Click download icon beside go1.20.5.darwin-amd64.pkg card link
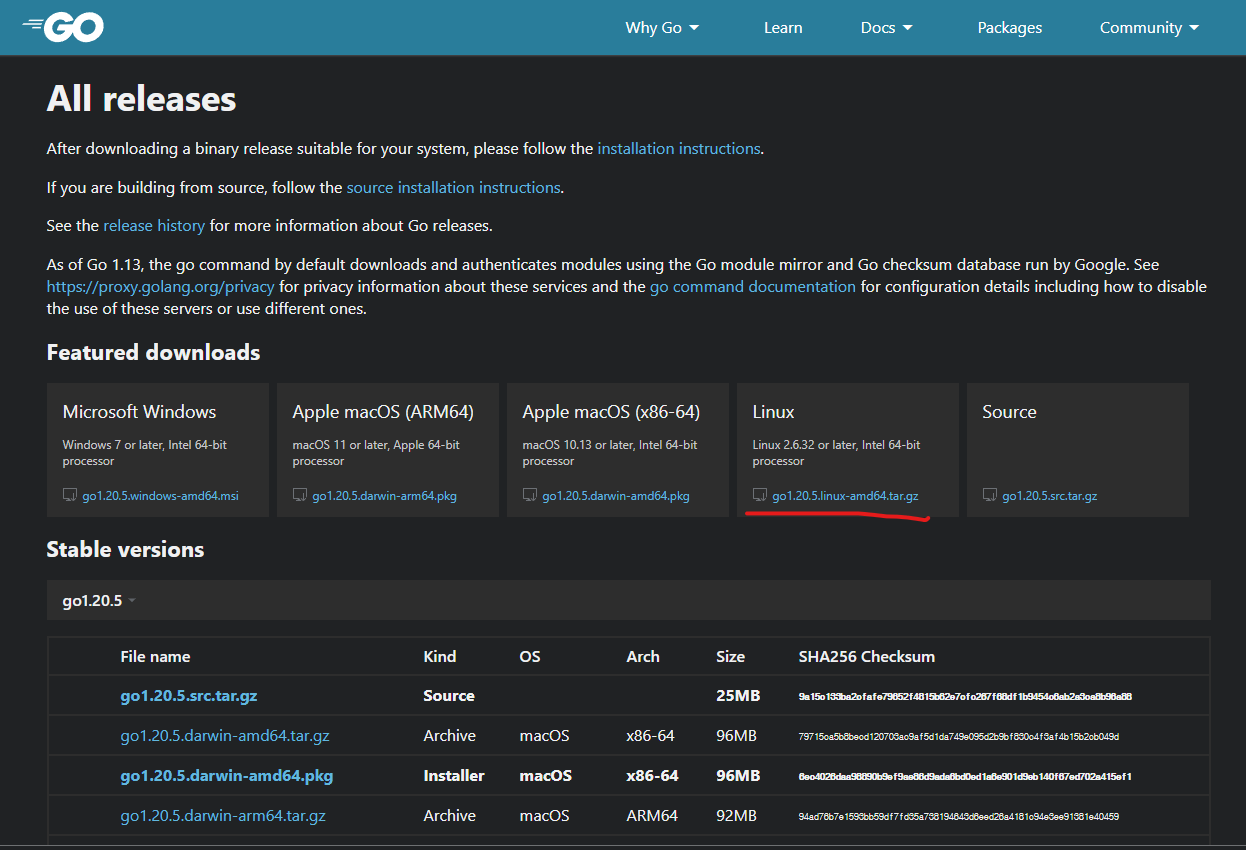 pyautogui.click(x=530, y=495)
